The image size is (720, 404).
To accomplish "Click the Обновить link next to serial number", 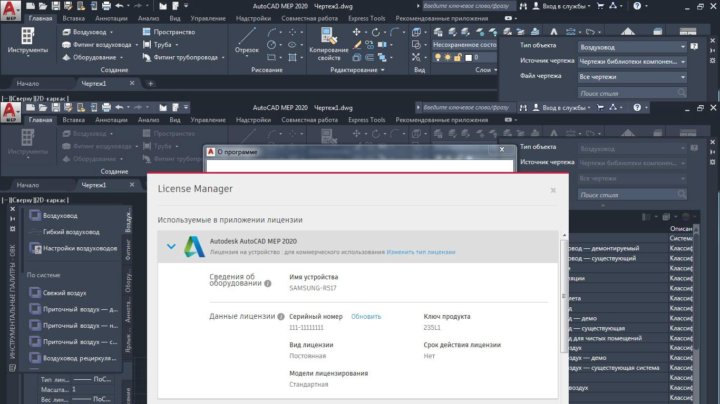I will pyautogui.click(x=366, y=316).
